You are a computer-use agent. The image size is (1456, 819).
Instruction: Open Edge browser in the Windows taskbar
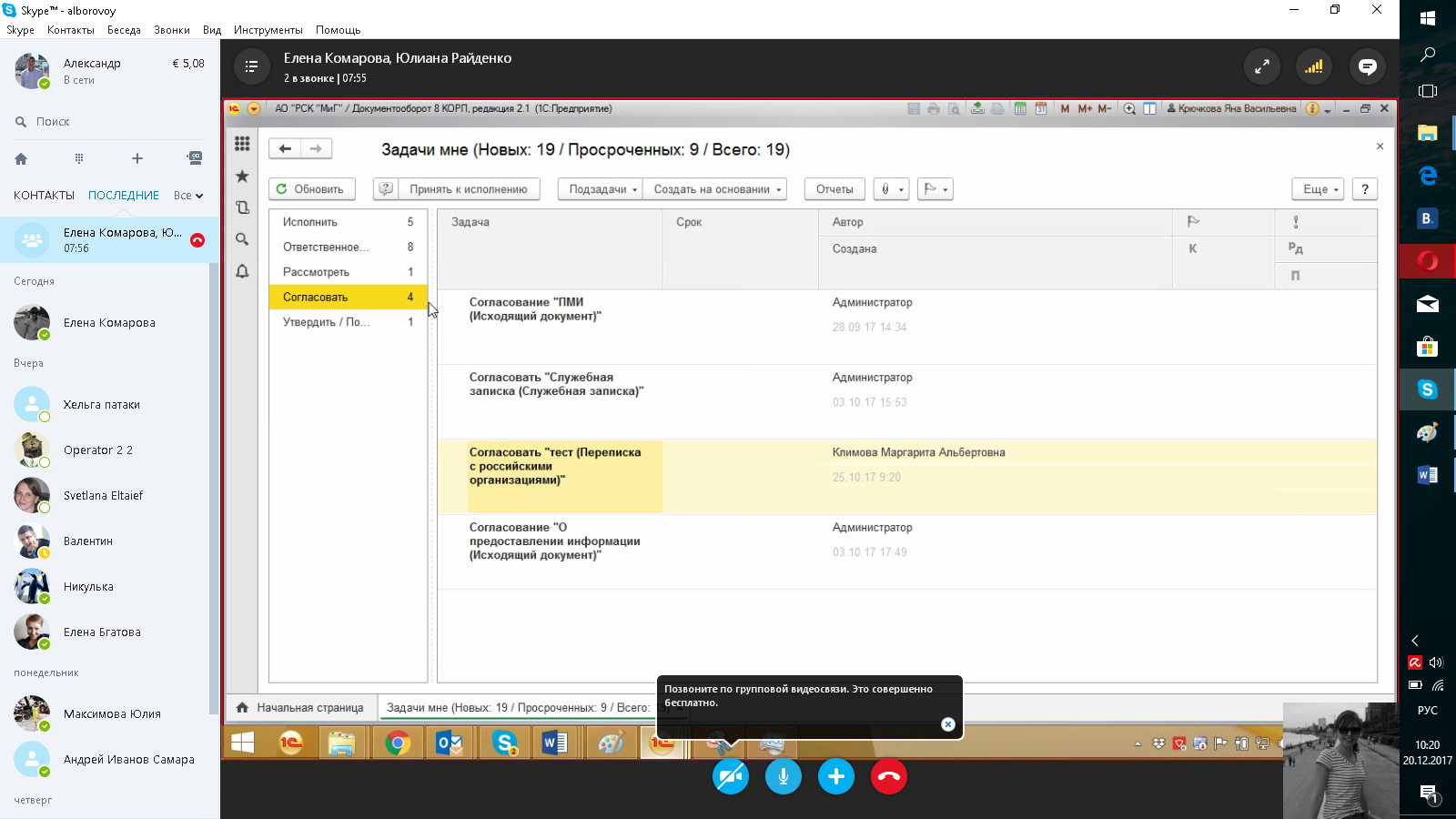[x=1427, y=176]
